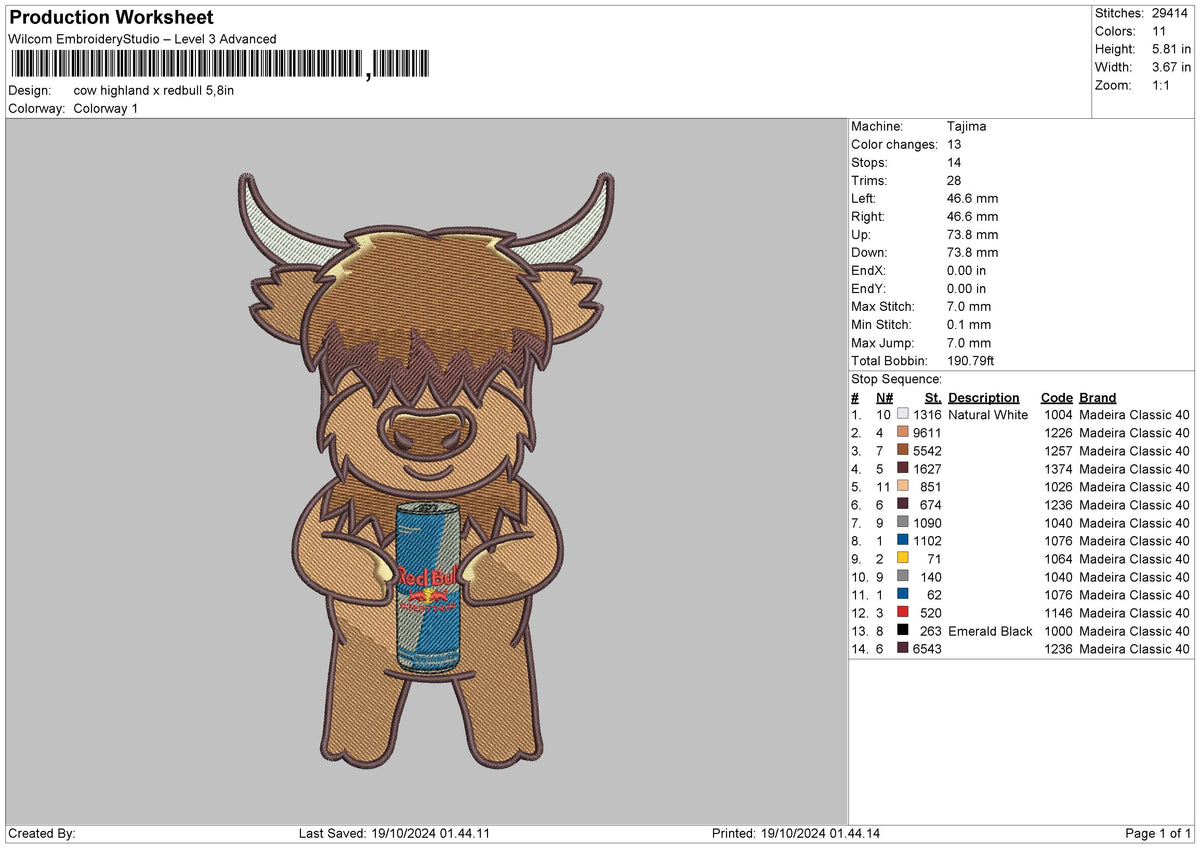Click the stitches count '29414'

1172,13
